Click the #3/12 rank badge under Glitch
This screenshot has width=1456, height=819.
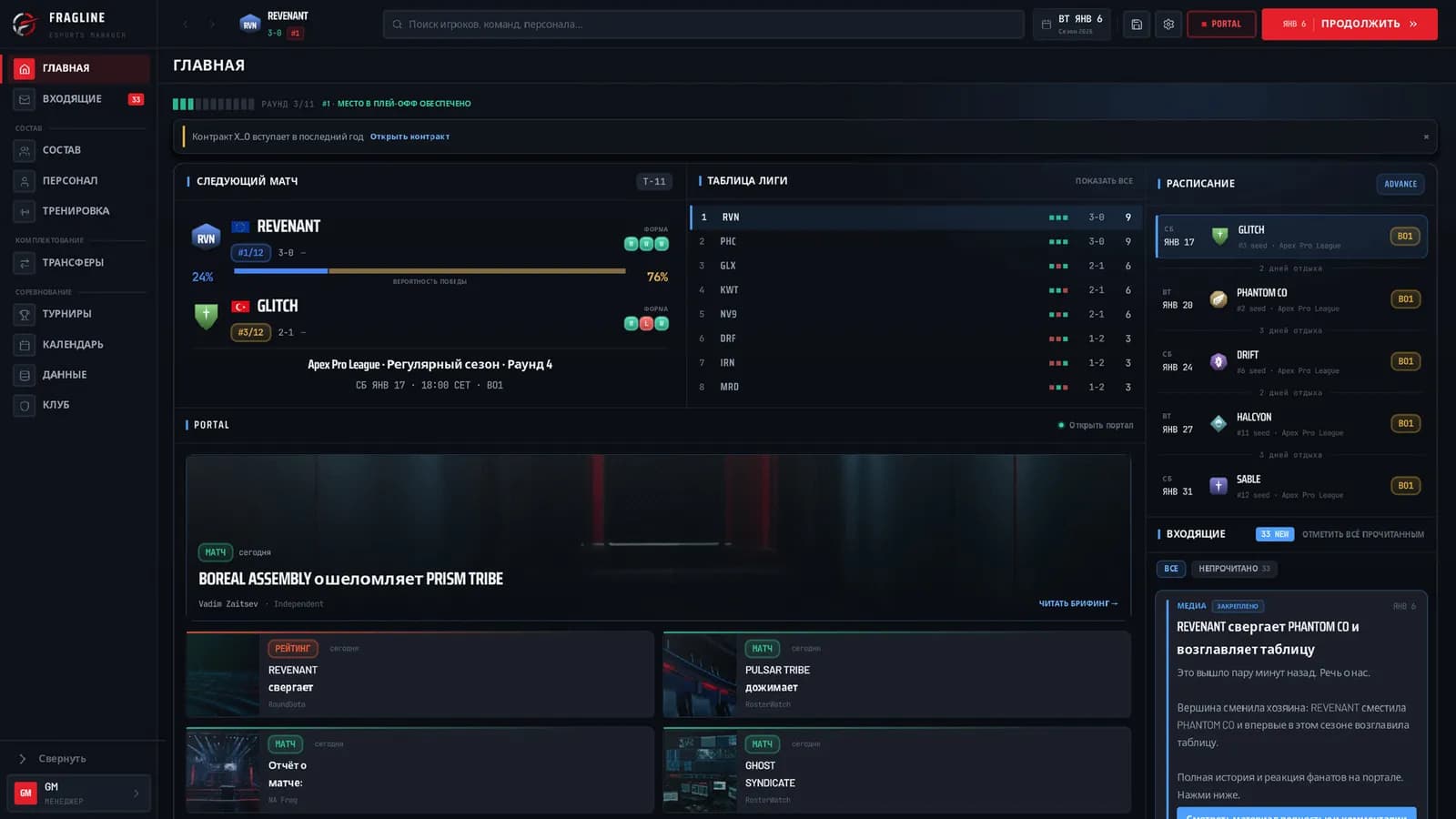250,332
